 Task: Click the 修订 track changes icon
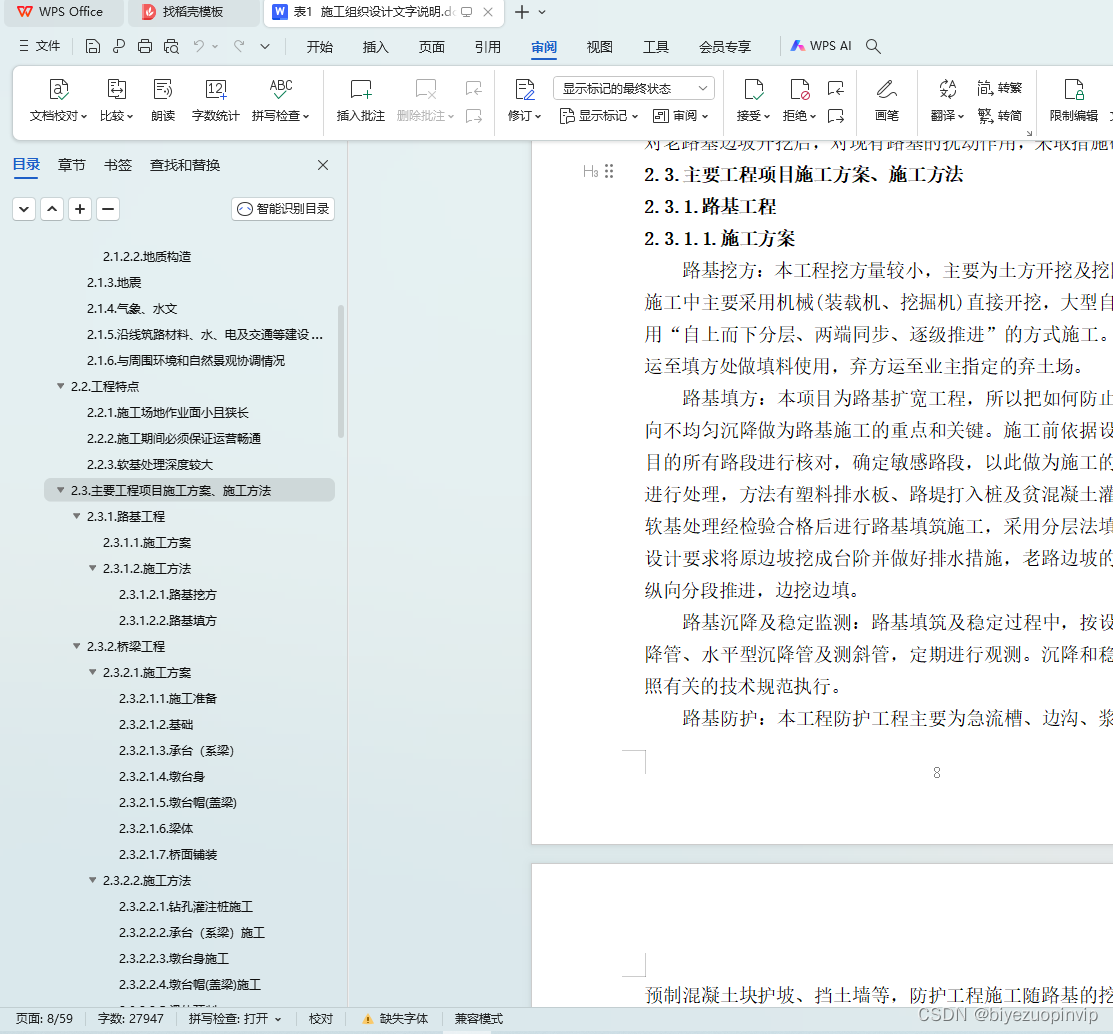pos(525,90)
